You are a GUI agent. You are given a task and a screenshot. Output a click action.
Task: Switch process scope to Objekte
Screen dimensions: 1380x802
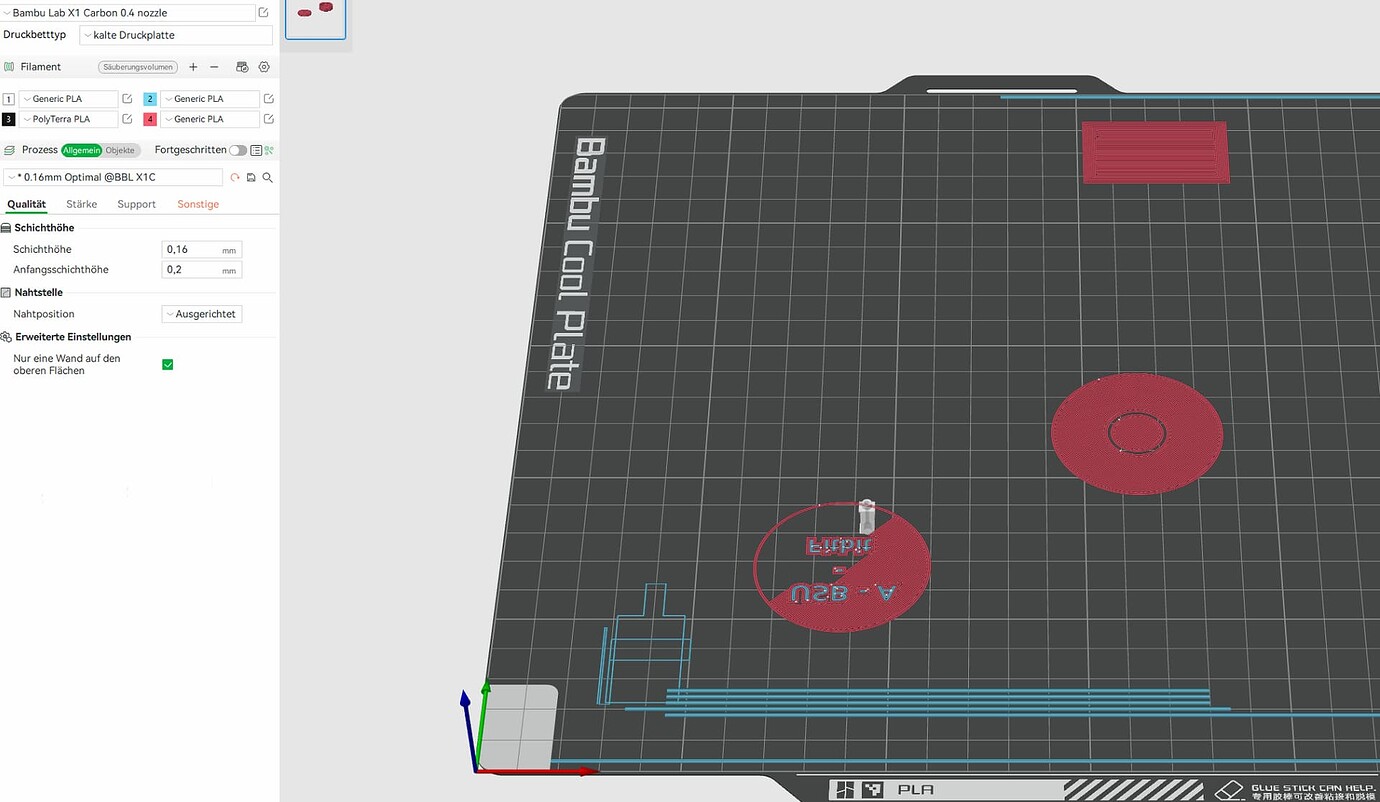pyautogui.click(x=120, y=150)
